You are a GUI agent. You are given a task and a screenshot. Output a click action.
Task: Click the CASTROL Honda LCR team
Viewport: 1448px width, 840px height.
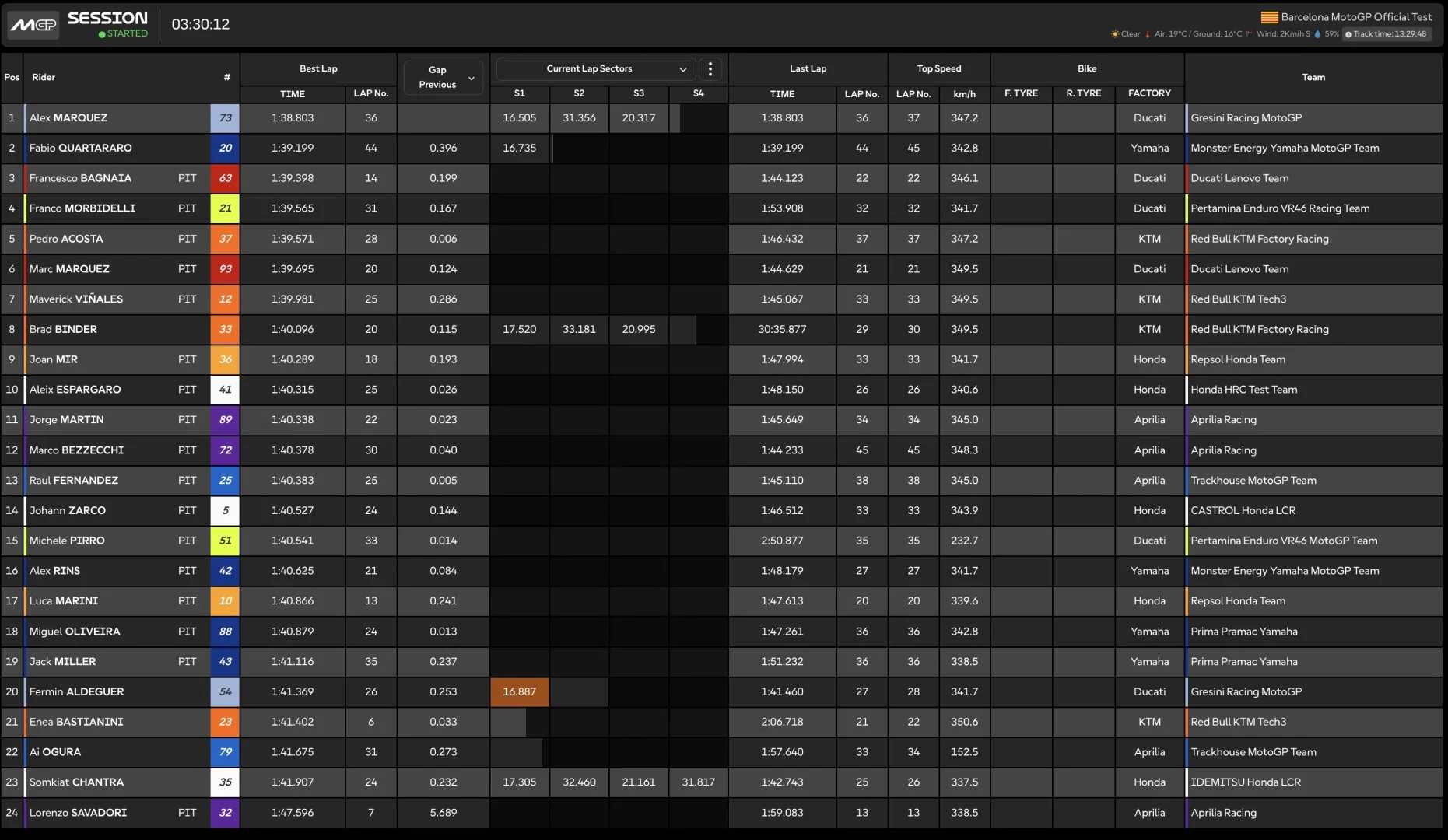[x=1243, y=510]
